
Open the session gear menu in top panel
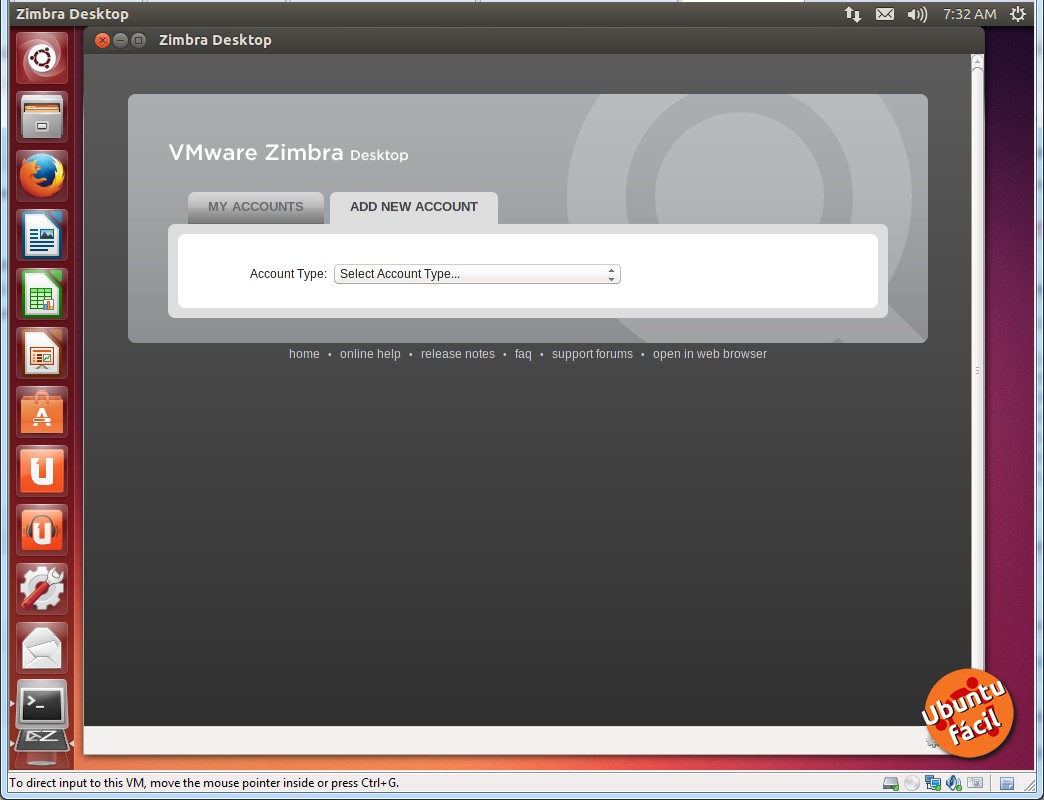click(1018, 14)
